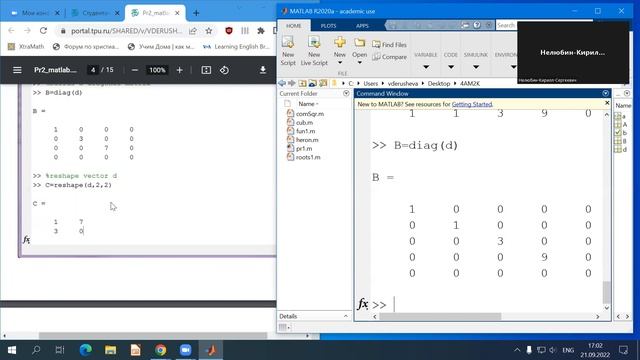Viewport: 640px width, 360px height.
Task: Select the vderusheva path segment
Action: click(402, 83)
